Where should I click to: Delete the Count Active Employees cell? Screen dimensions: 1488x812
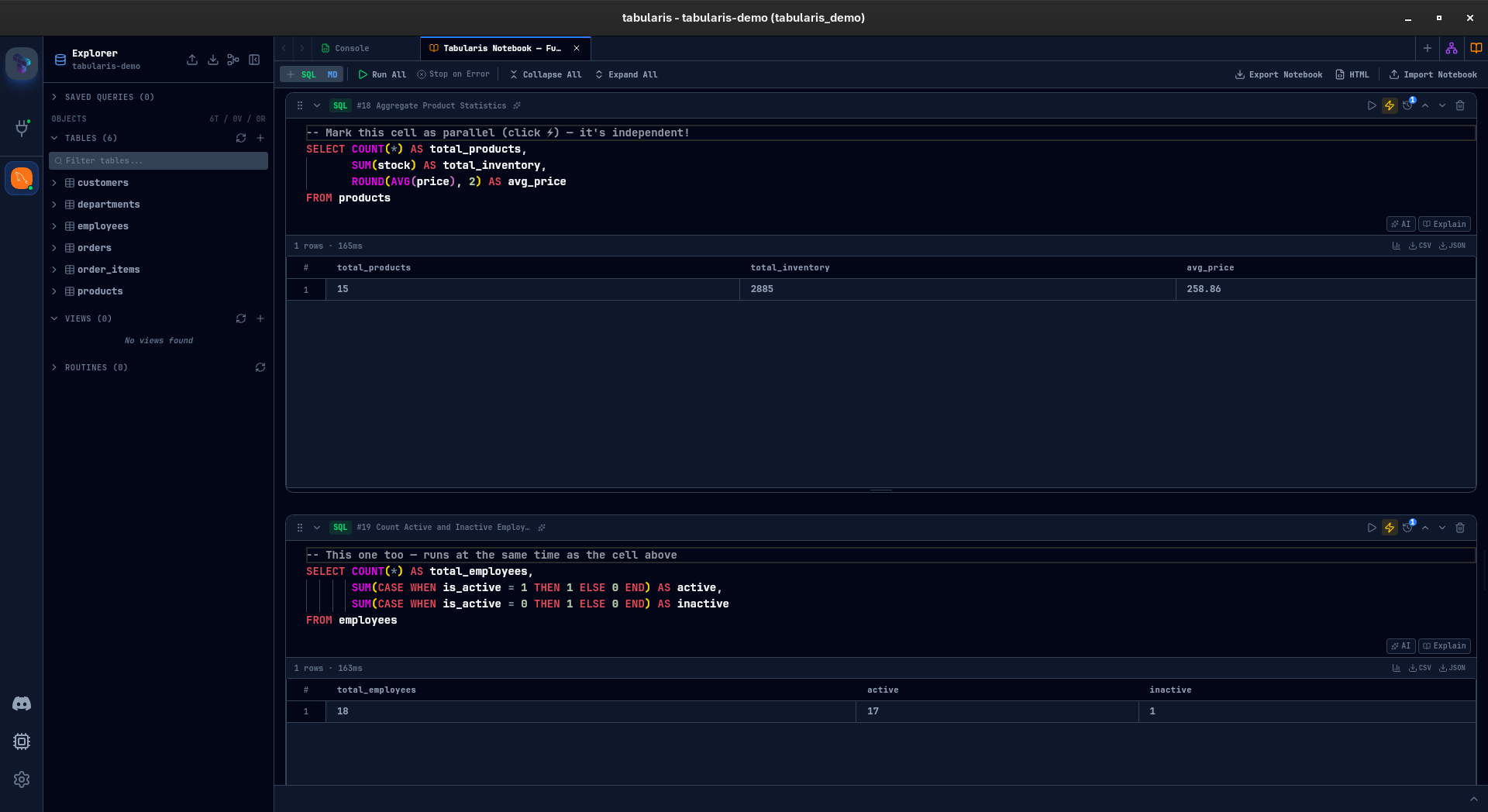tap(1461, 528)
